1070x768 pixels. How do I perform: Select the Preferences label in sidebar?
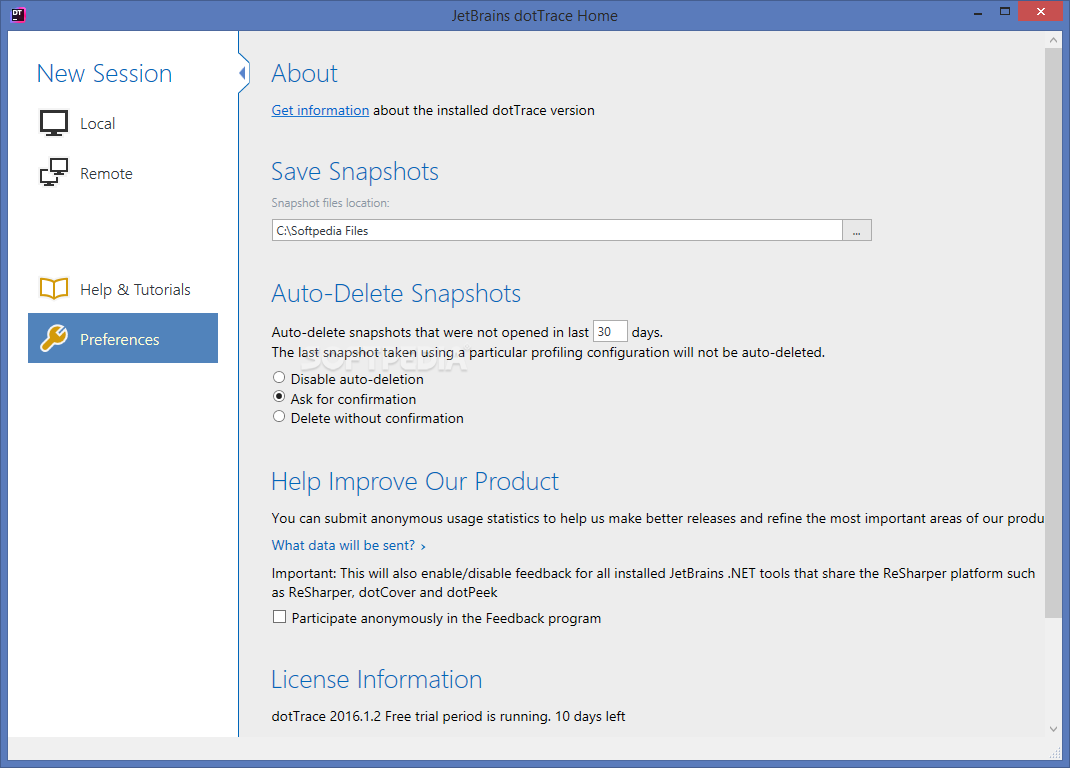point(119,339)
